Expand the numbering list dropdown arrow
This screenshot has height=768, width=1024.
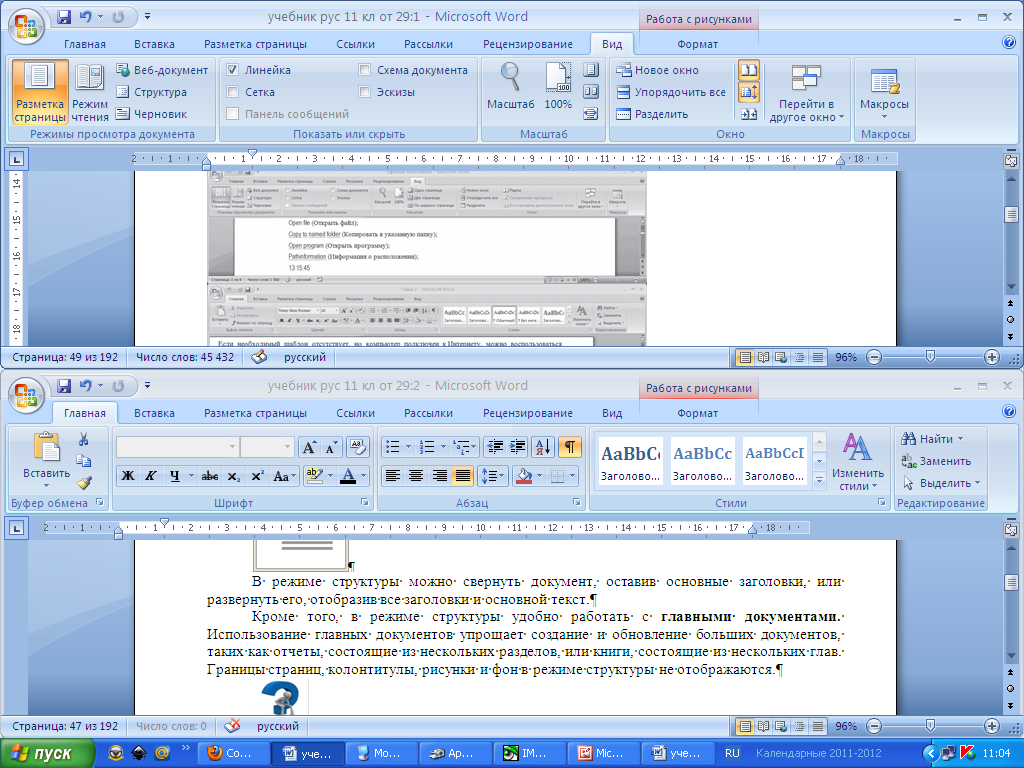pos(443,447)
